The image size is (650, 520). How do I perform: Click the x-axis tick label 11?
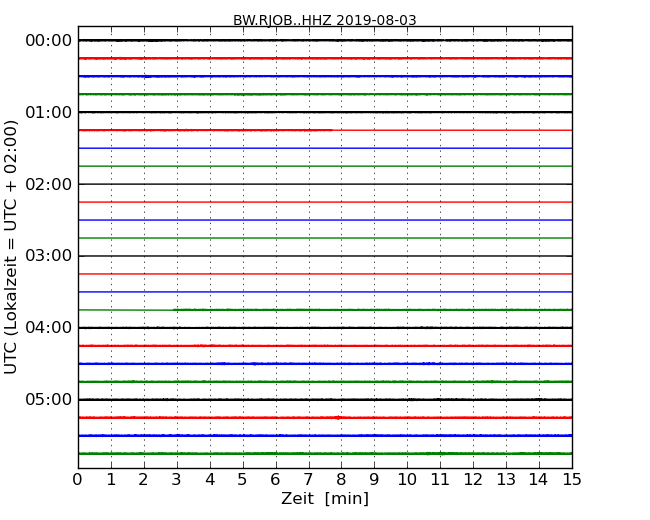tap(440, 480)
